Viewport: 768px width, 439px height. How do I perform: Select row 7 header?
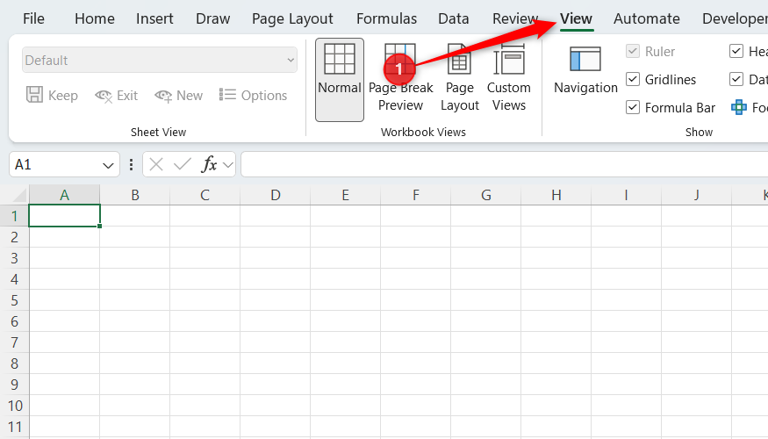pyautogui.click(x=14, y=342)
